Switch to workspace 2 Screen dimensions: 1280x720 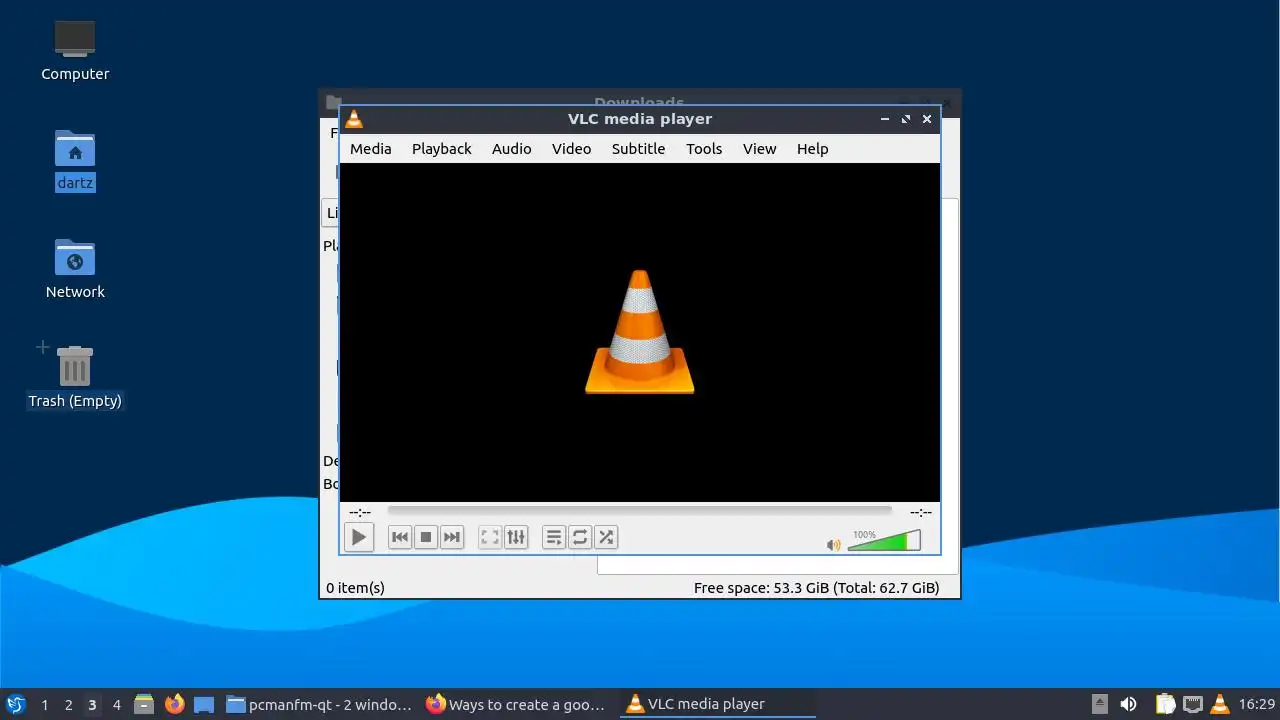[x=68, y=704]
